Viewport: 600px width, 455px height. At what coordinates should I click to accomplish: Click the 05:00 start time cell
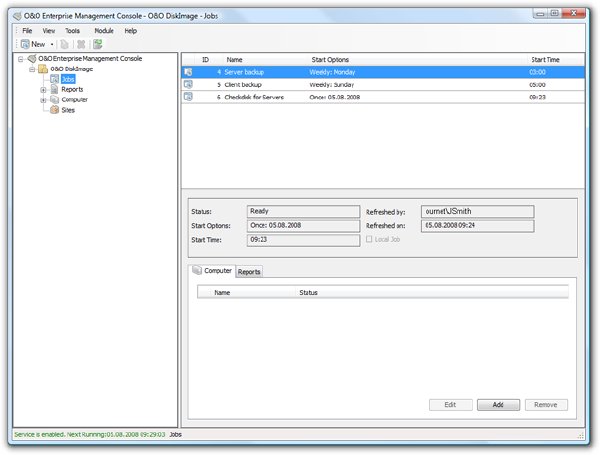point(537,85)
